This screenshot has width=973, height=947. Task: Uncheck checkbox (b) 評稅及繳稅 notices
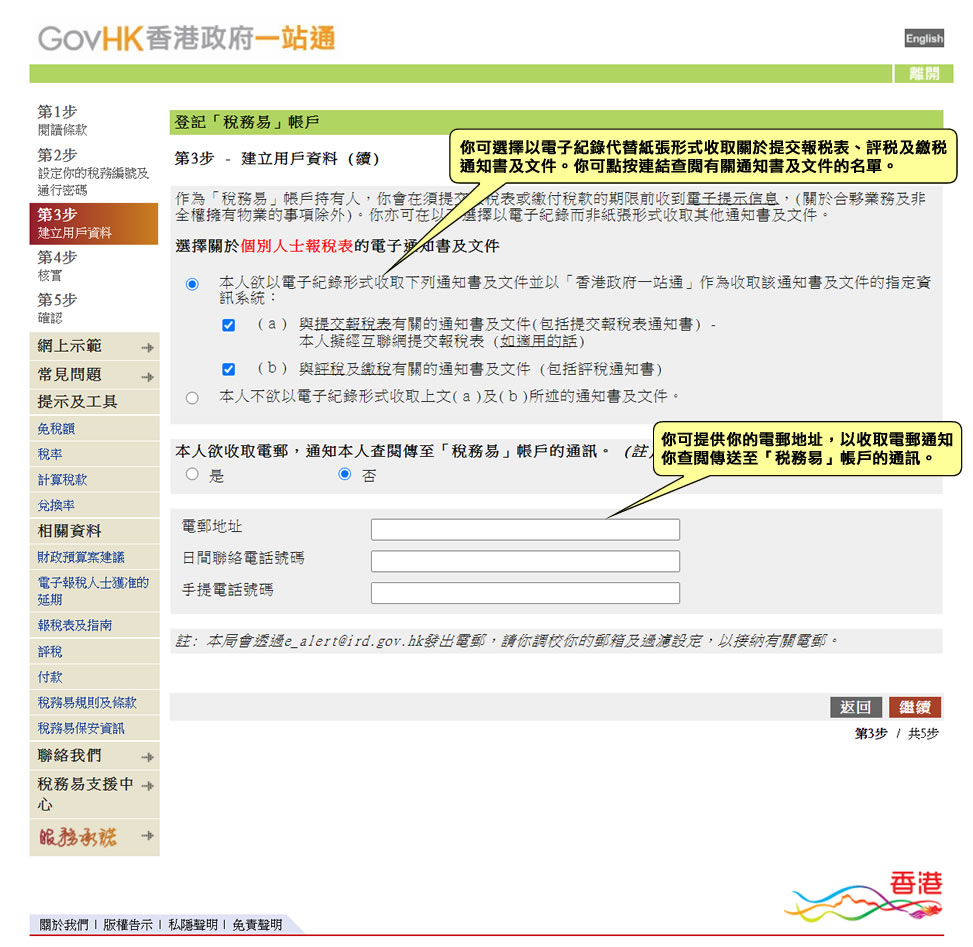tap(229, 369)
